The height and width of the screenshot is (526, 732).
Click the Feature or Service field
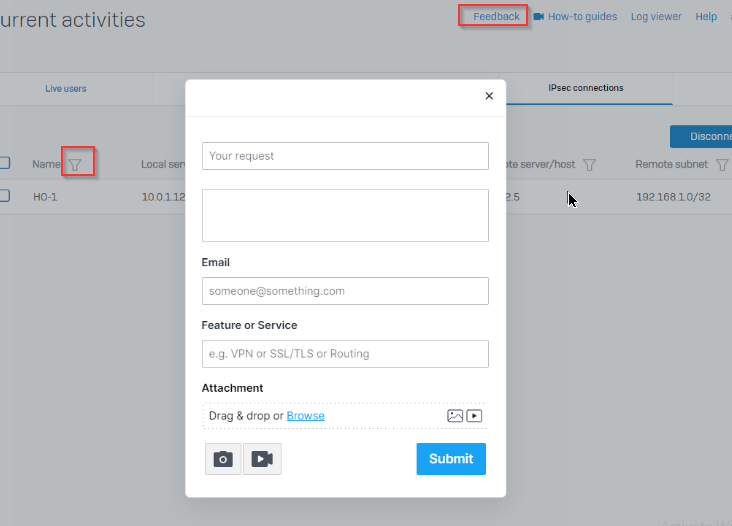click(x=345, y=354)
